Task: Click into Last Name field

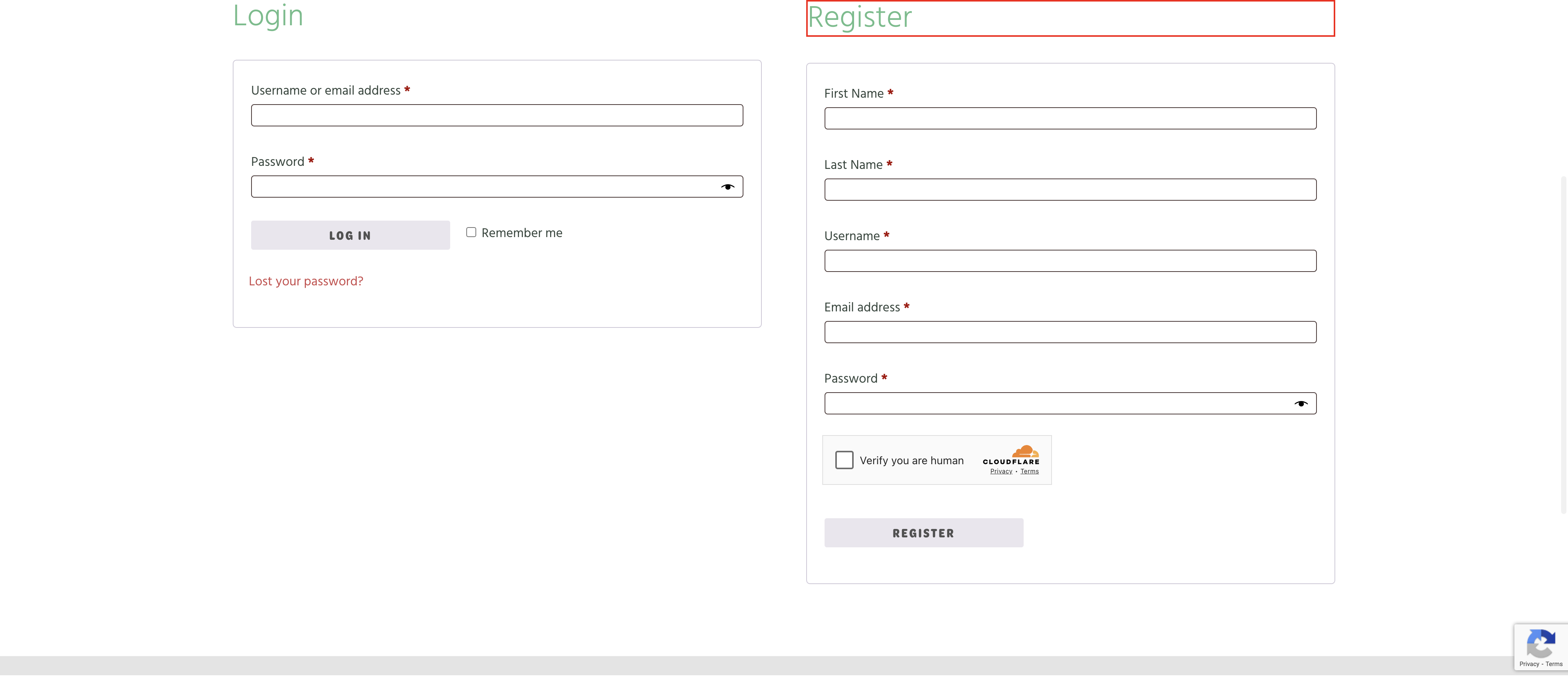Action: pos(1070,190)
